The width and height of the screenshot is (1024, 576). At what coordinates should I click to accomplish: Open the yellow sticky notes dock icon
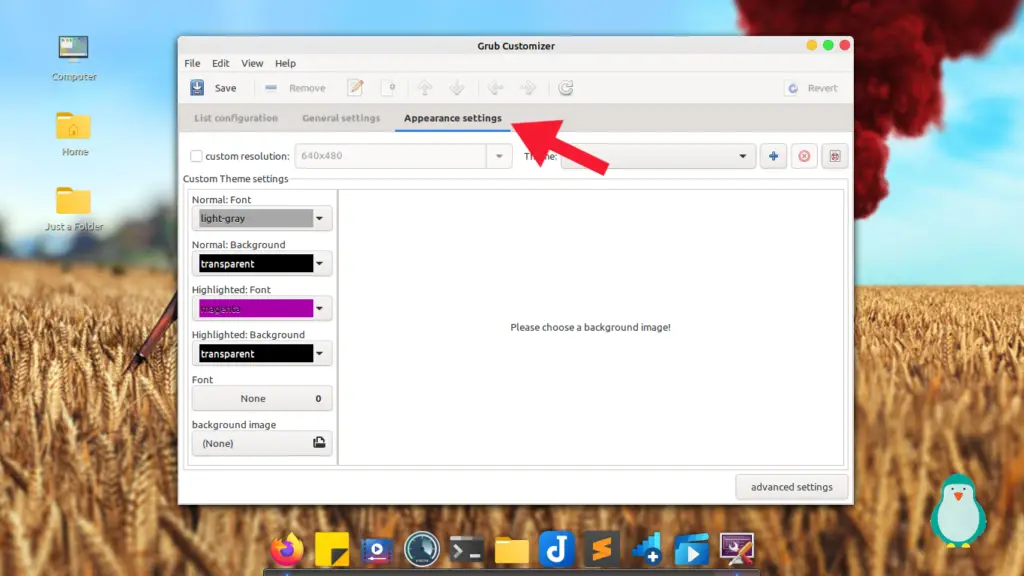[x=332, y=549]
